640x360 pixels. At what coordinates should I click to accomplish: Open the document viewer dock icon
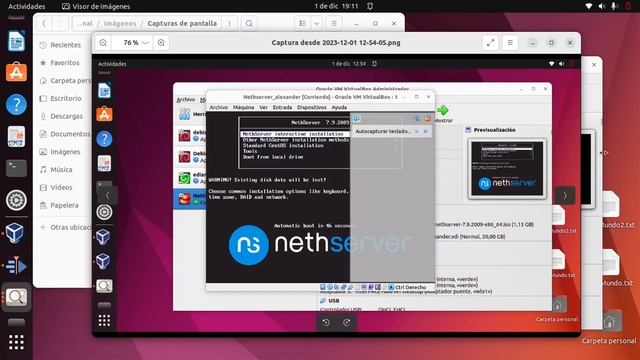click(16, 136)
